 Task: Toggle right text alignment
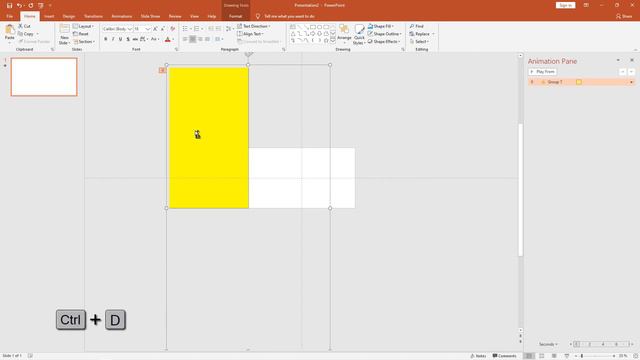point(200,39)
